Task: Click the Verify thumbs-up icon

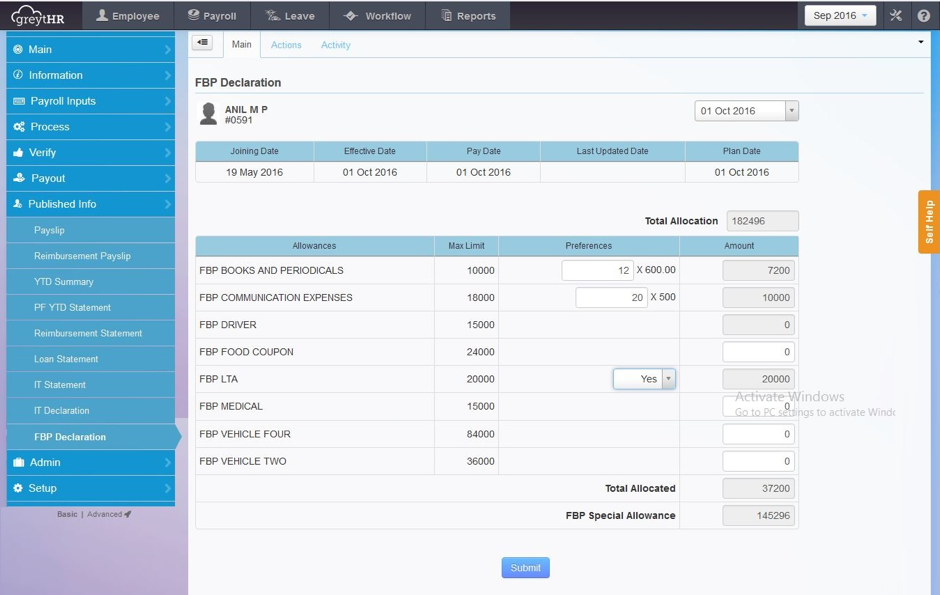Action: (18, 152)
